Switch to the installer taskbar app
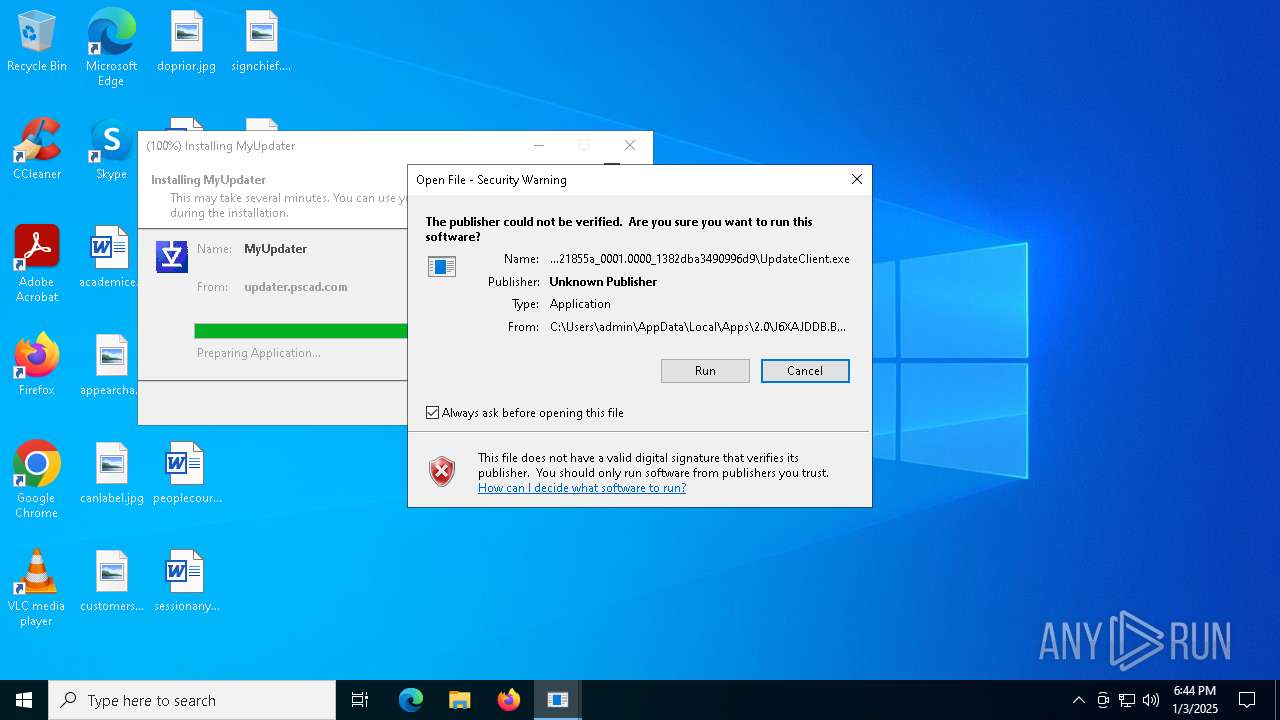This screenshot has height=720, width=1280. coord(558,700)
